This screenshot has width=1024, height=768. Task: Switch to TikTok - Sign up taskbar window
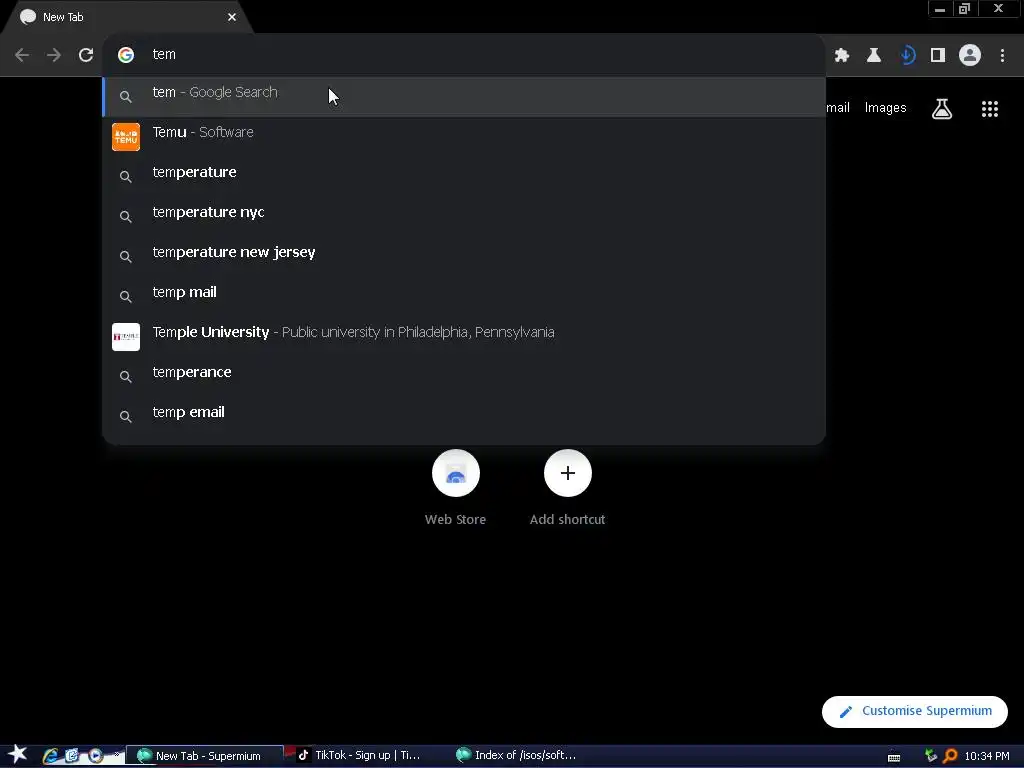click(x=361, y=756)
